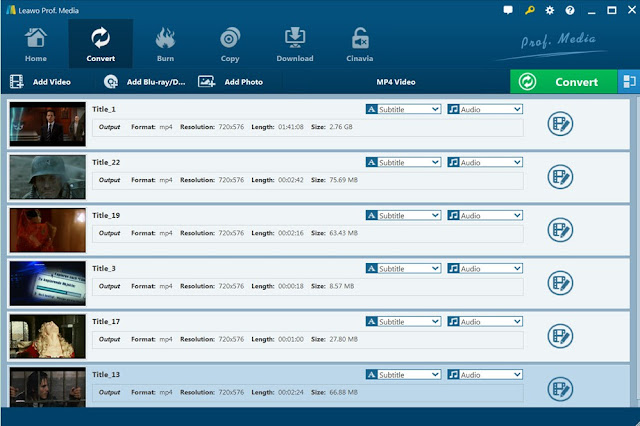Click the 01:41:08 length value
This screenshot has width=640, height=426.
[291, 127]
